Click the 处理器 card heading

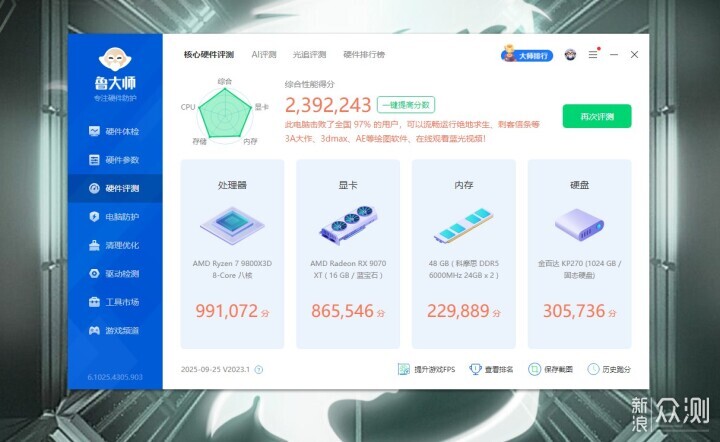coord(232,185)
